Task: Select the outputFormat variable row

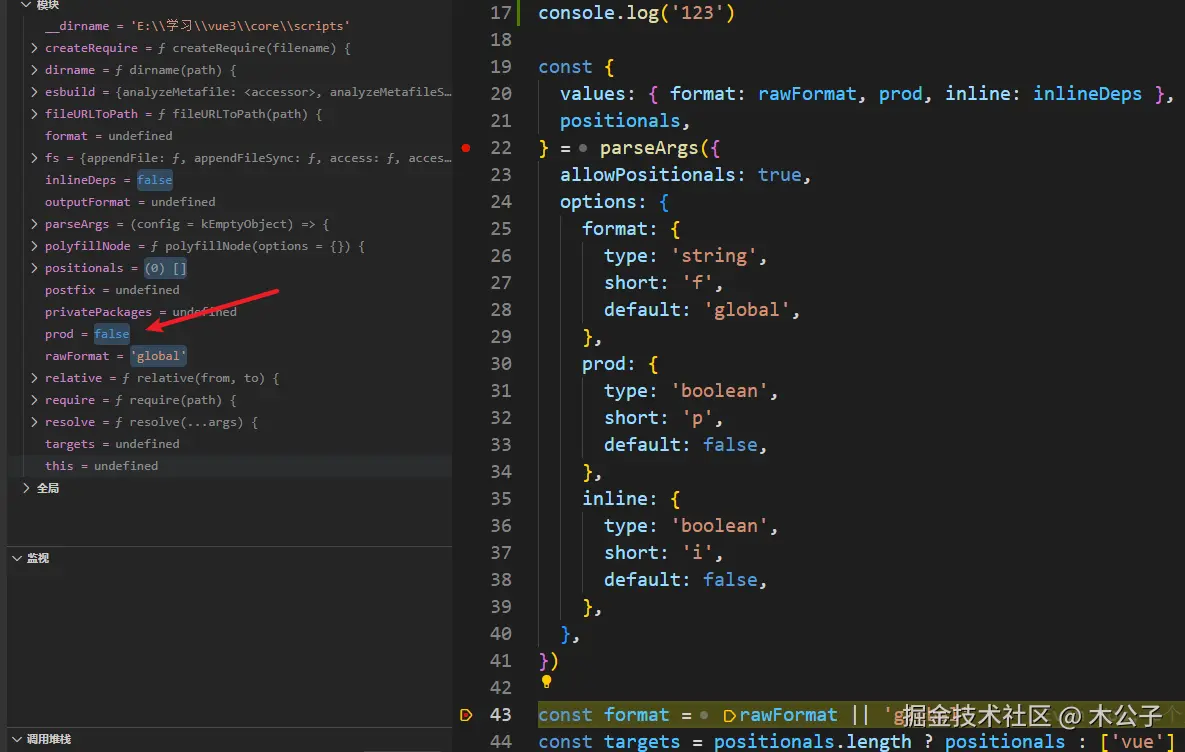Action: (x=230, y=202)
